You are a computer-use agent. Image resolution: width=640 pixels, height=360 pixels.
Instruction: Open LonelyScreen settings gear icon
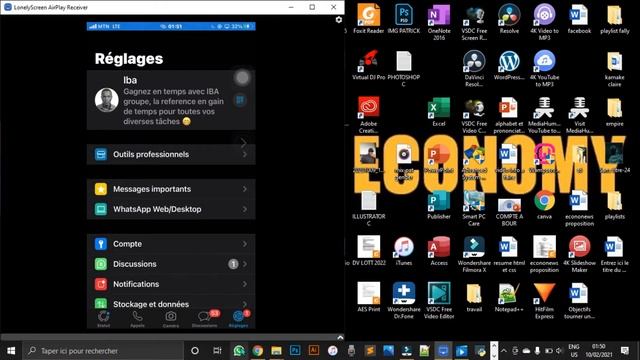[x=339, y=20]
